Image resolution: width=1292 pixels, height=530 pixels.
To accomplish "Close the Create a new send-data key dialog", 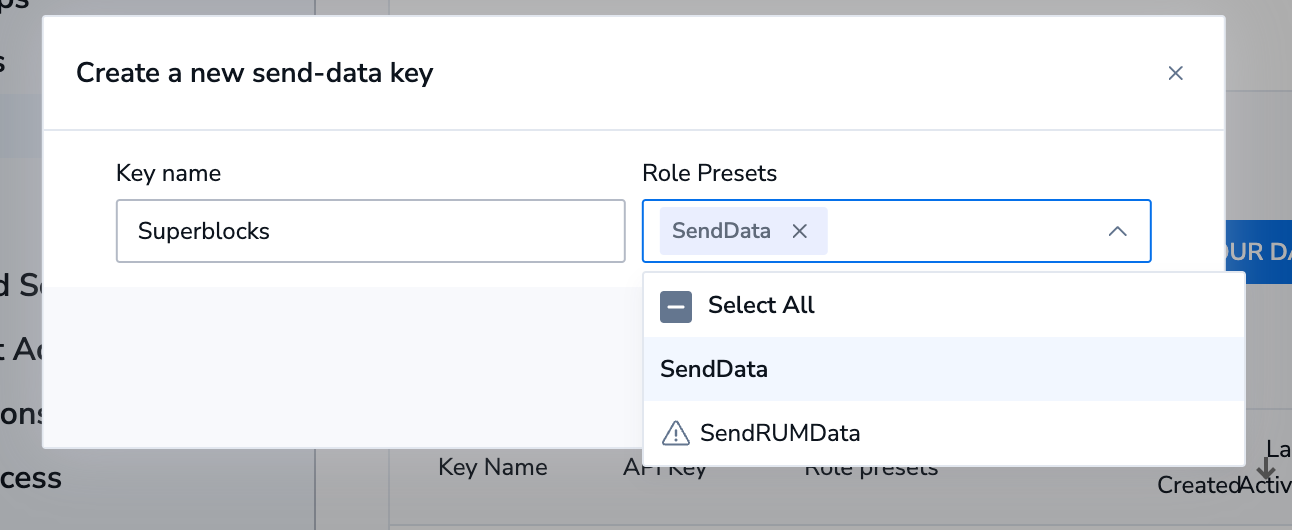I will coord(1175,73).
